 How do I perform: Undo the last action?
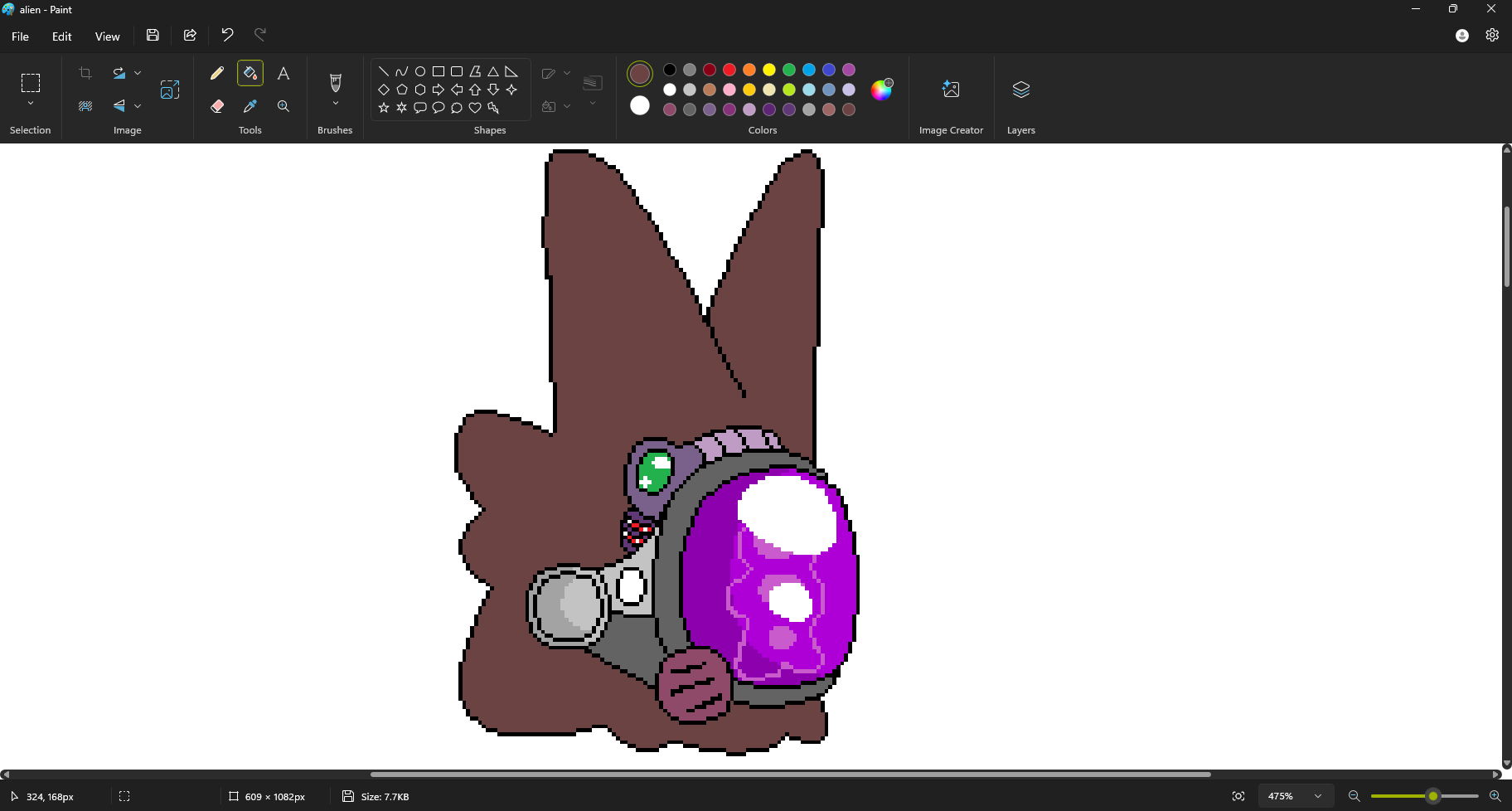click(x=227, y=35)
